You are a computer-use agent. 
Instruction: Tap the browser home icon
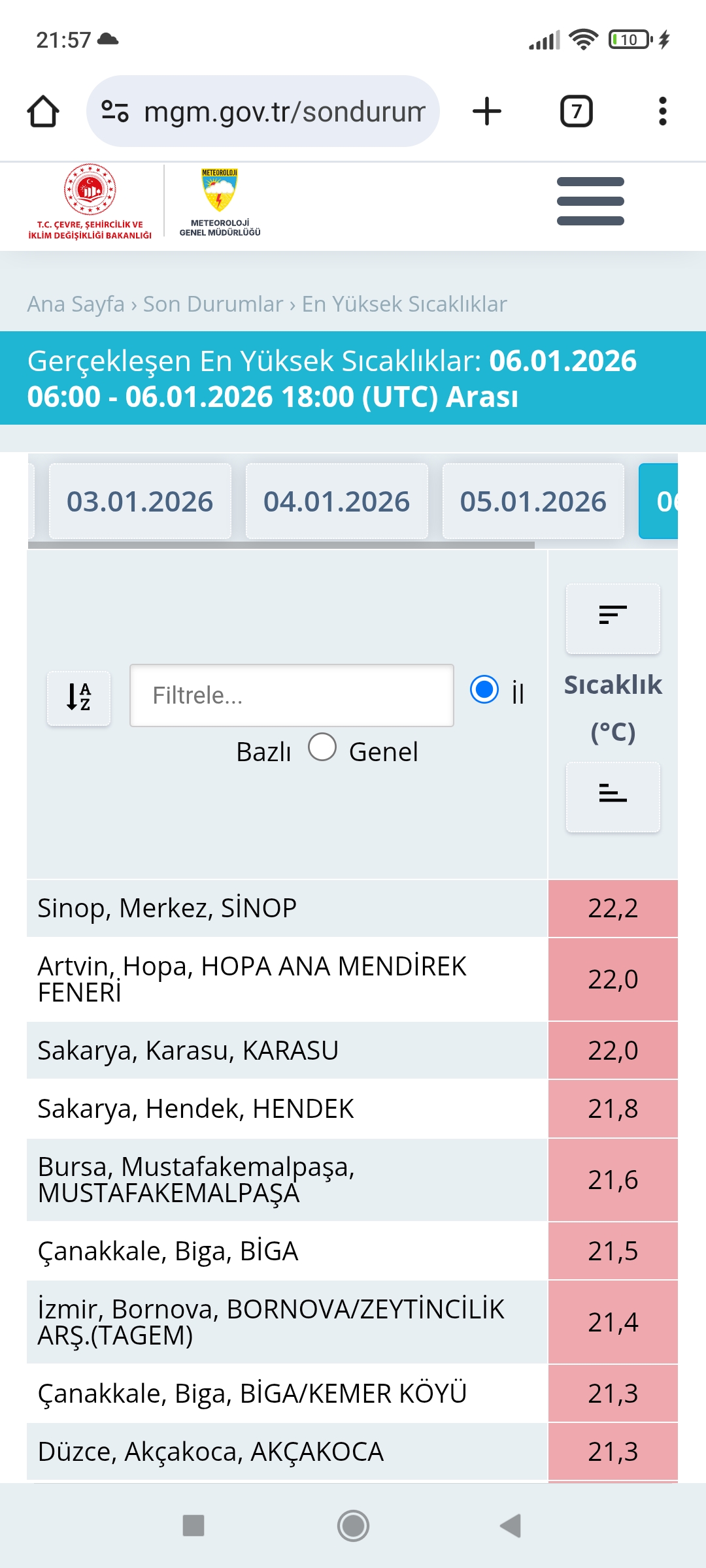(x=43, y=111)
